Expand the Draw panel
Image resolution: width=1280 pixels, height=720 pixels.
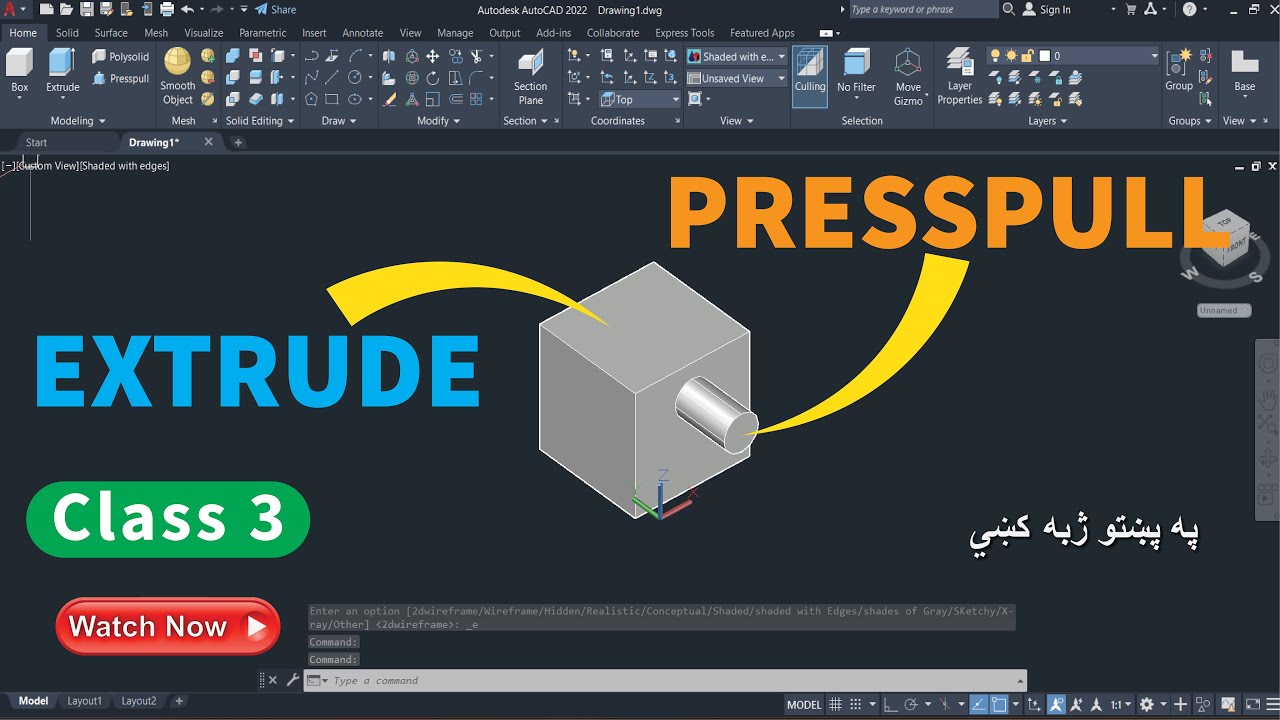click(x=338, y=121)
